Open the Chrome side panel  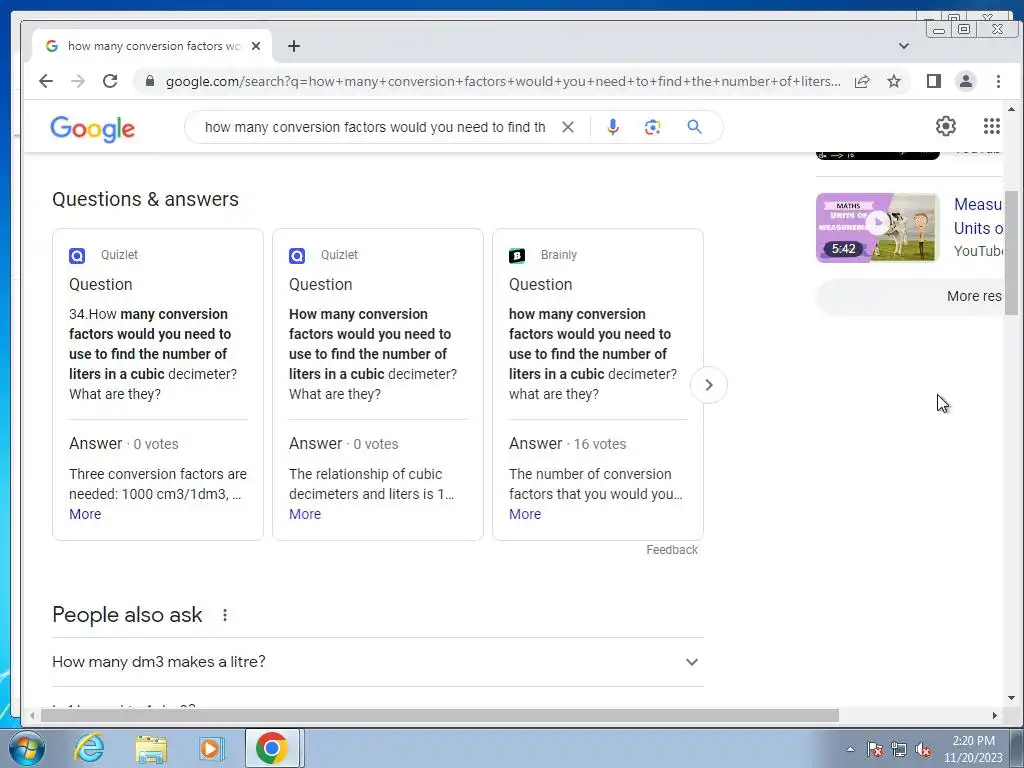934,81
